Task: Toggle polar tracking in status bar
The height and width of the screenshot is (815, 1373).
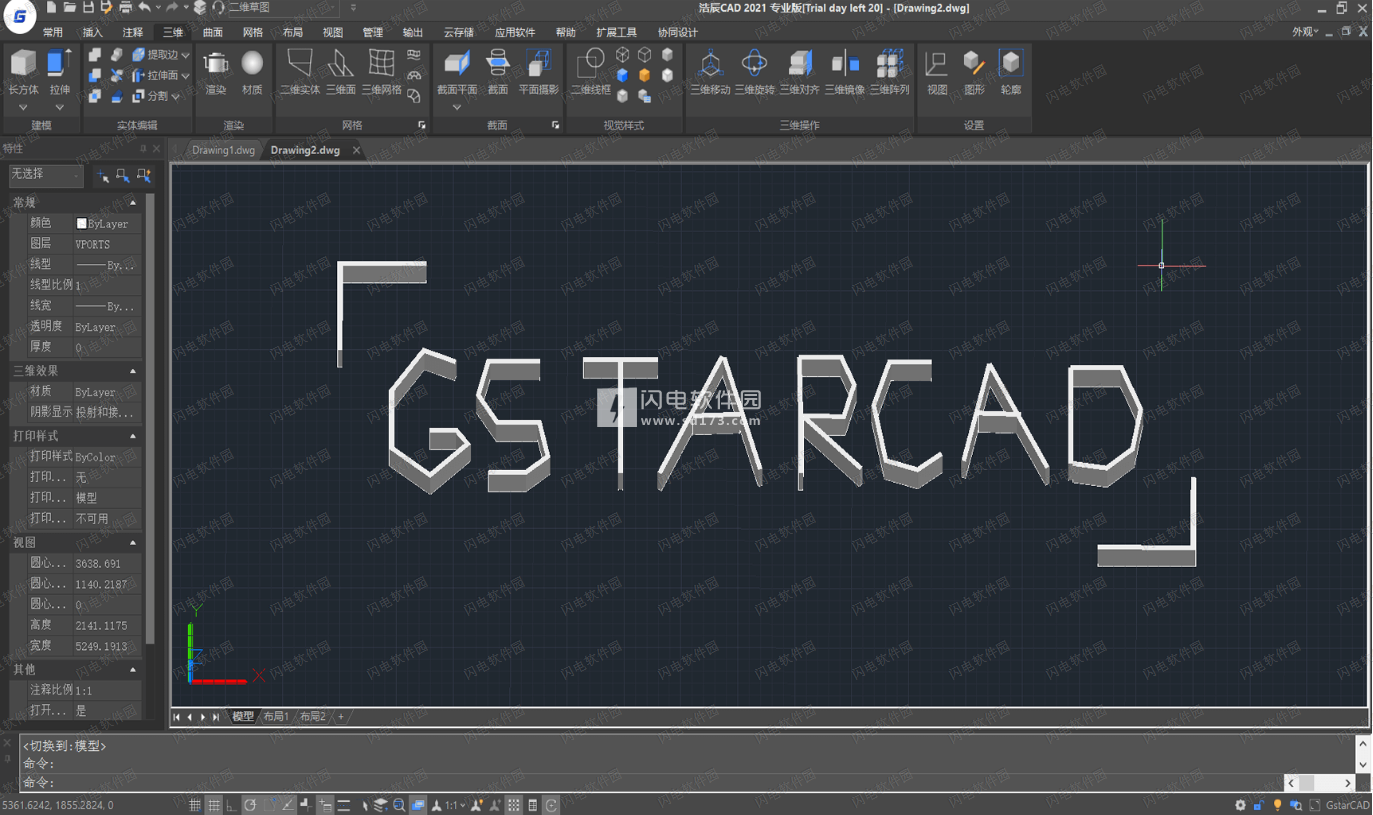Action: (250, 805)
